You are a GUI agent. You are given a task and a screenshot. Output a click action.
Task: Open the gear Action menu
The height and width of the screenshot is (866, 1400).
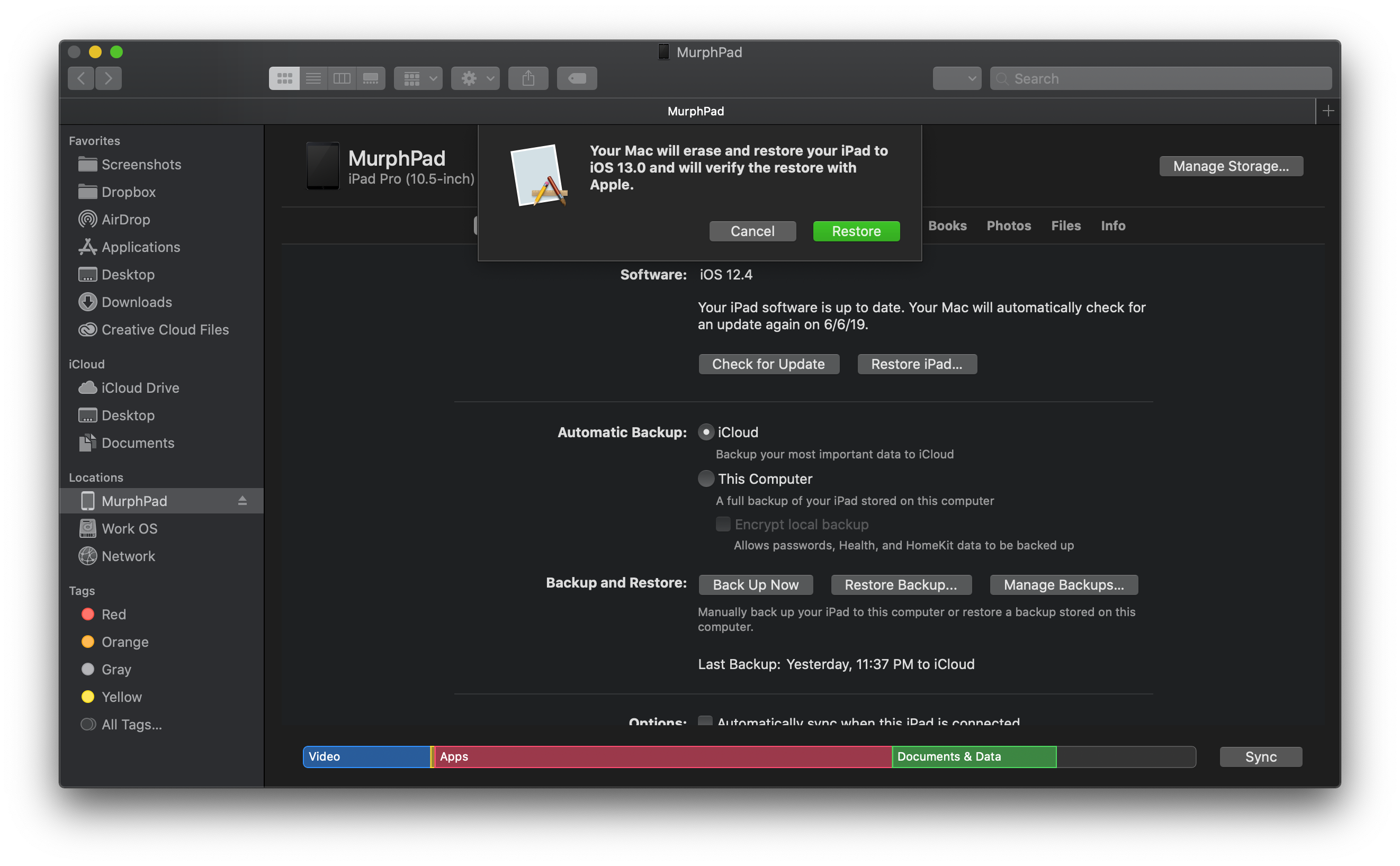click(x=475, y=78)
